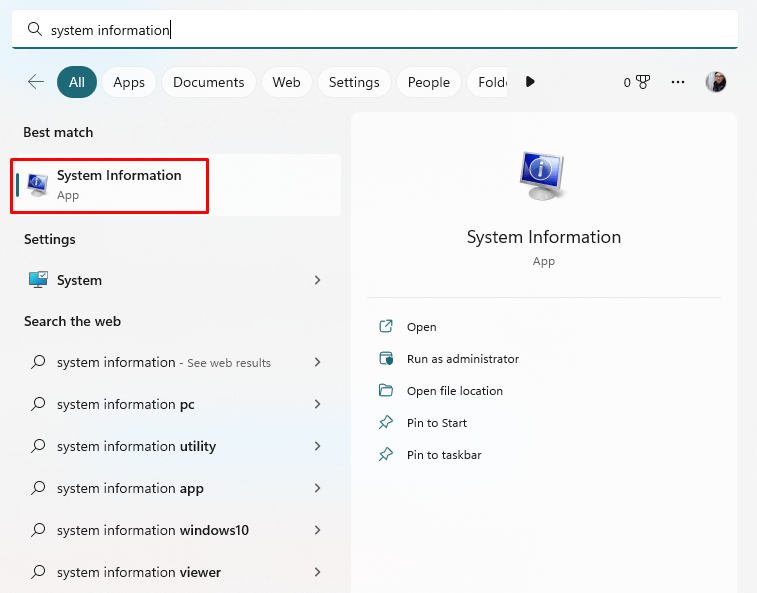Click the System Information app icon in best match
Image resolution: width=757 pixels, height=593 pixels.
point(38,184)
